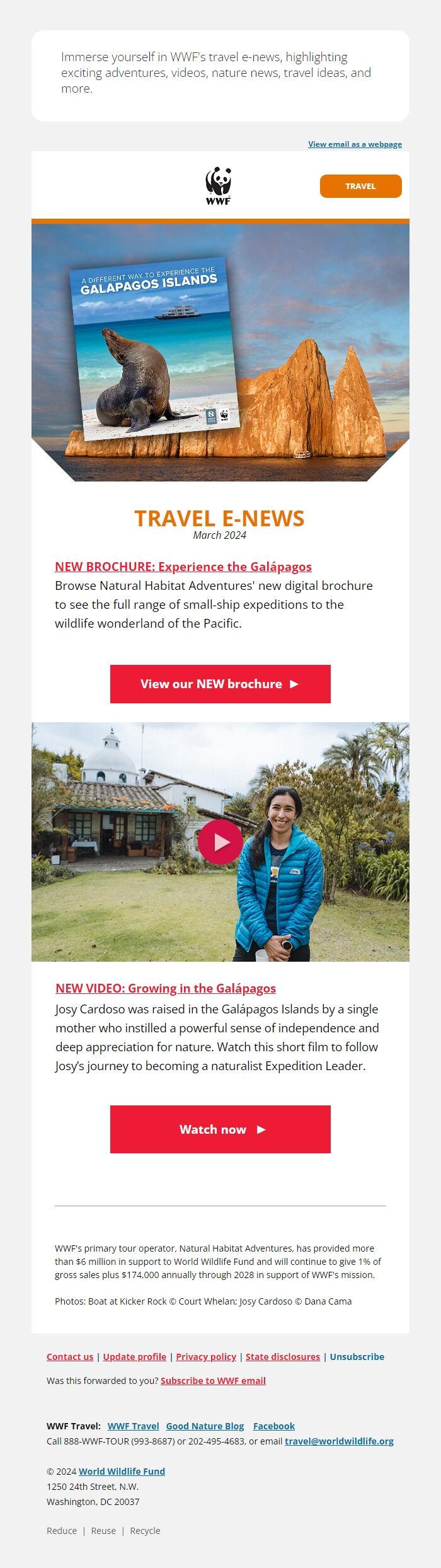Image resolution: width=441 pixels, height=1568 pixels.
Task: Open the Contact us link
Action: click(x=70, y=1357)
